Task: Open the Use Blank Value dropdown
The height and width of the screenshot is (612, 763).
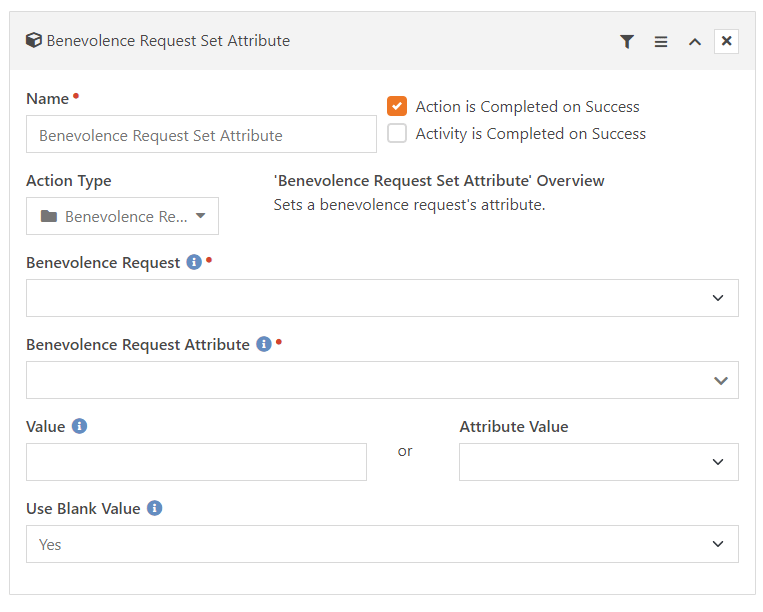Action: 382,544
